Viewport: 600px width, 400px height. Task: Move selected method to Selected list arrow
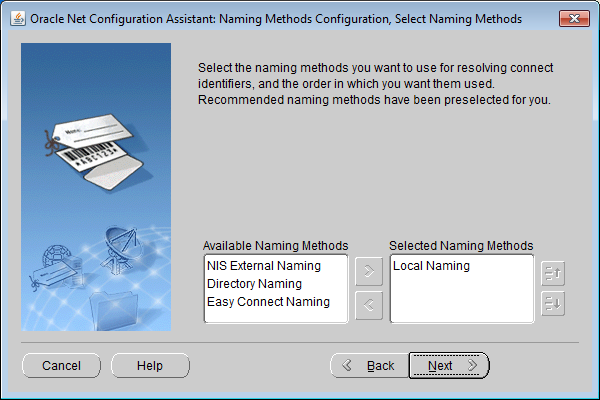pyautogui.click(x=368, y=271)
